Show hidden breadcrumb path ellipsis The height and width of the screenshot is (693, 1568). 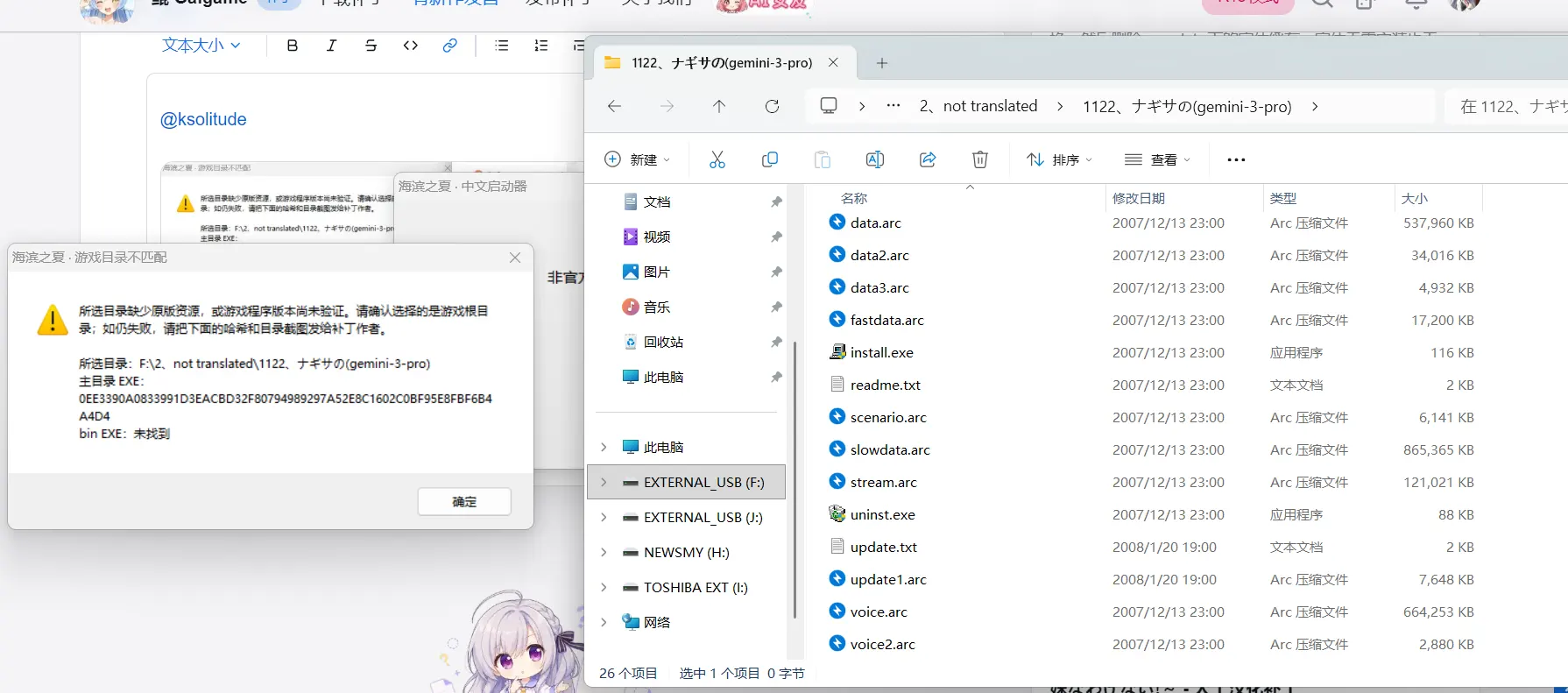pyautogui.click(x=893, y=106)
